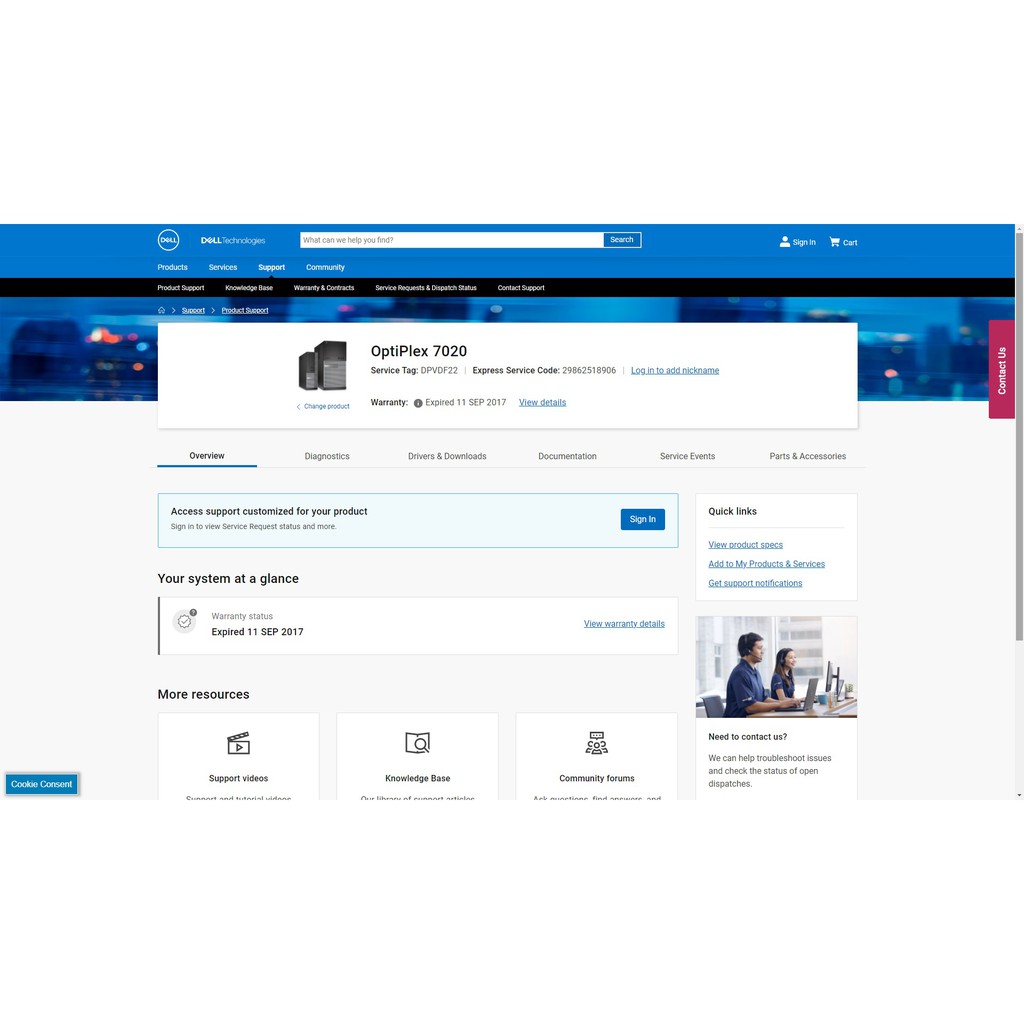The height and width of the screenshot is (1024, 1024).
Task: Click the home breadcrumb icon
Action: 162,310
